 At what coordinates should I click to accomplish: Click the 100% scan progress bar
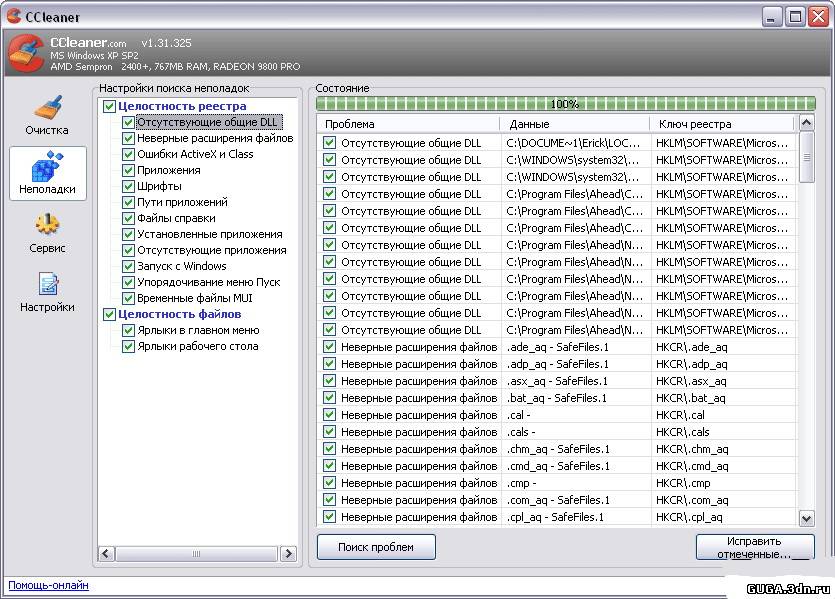(566, 104)
